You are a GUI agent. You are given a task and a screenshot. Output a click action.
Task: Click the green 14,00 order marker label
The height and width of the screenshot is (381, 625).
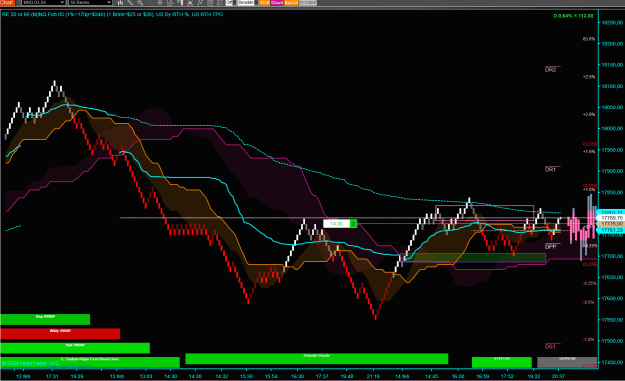tap(340, 224)
